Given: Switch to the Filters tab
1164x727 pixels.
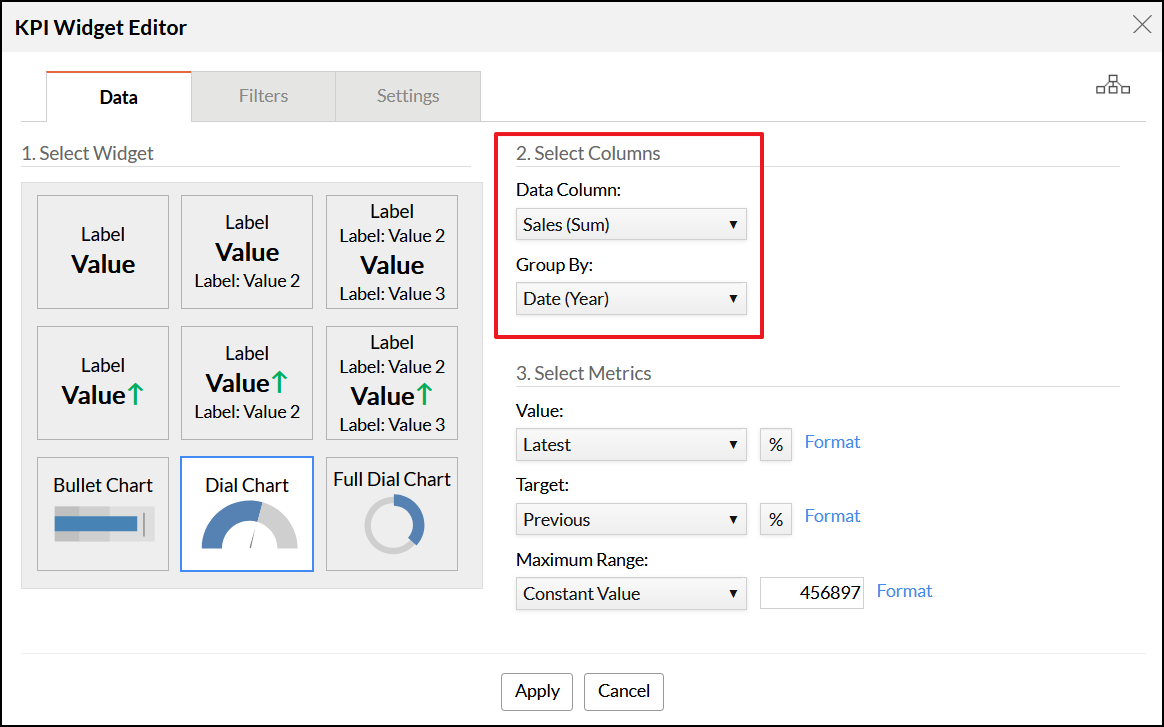Looking at the screenshot, I should tap(263, 96).
